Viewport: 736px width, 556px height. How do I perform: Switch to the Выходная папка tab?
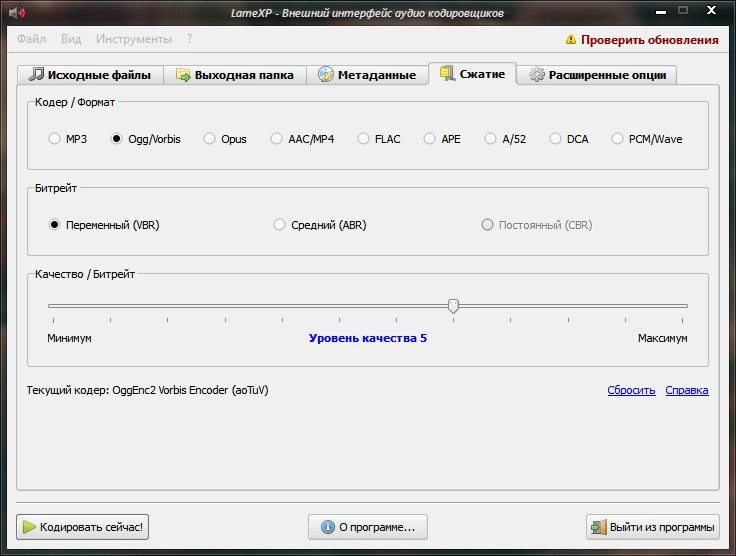coord(235,75)
